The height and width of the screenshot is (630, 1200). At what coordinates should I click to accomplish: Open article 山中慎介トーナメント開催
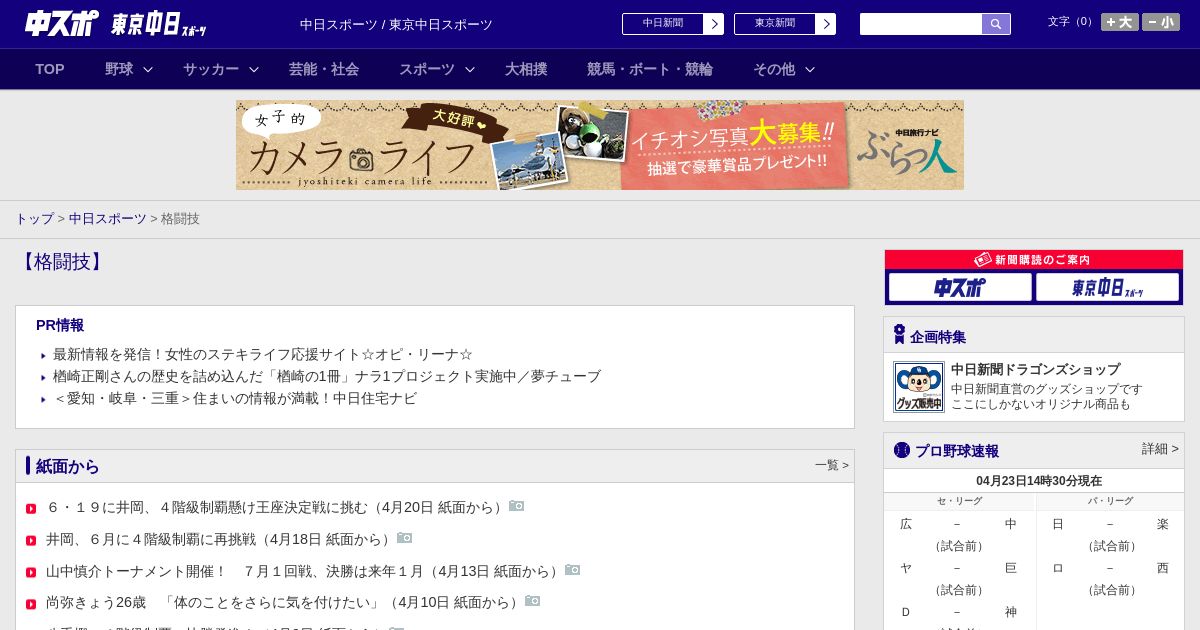coord(304,571)
